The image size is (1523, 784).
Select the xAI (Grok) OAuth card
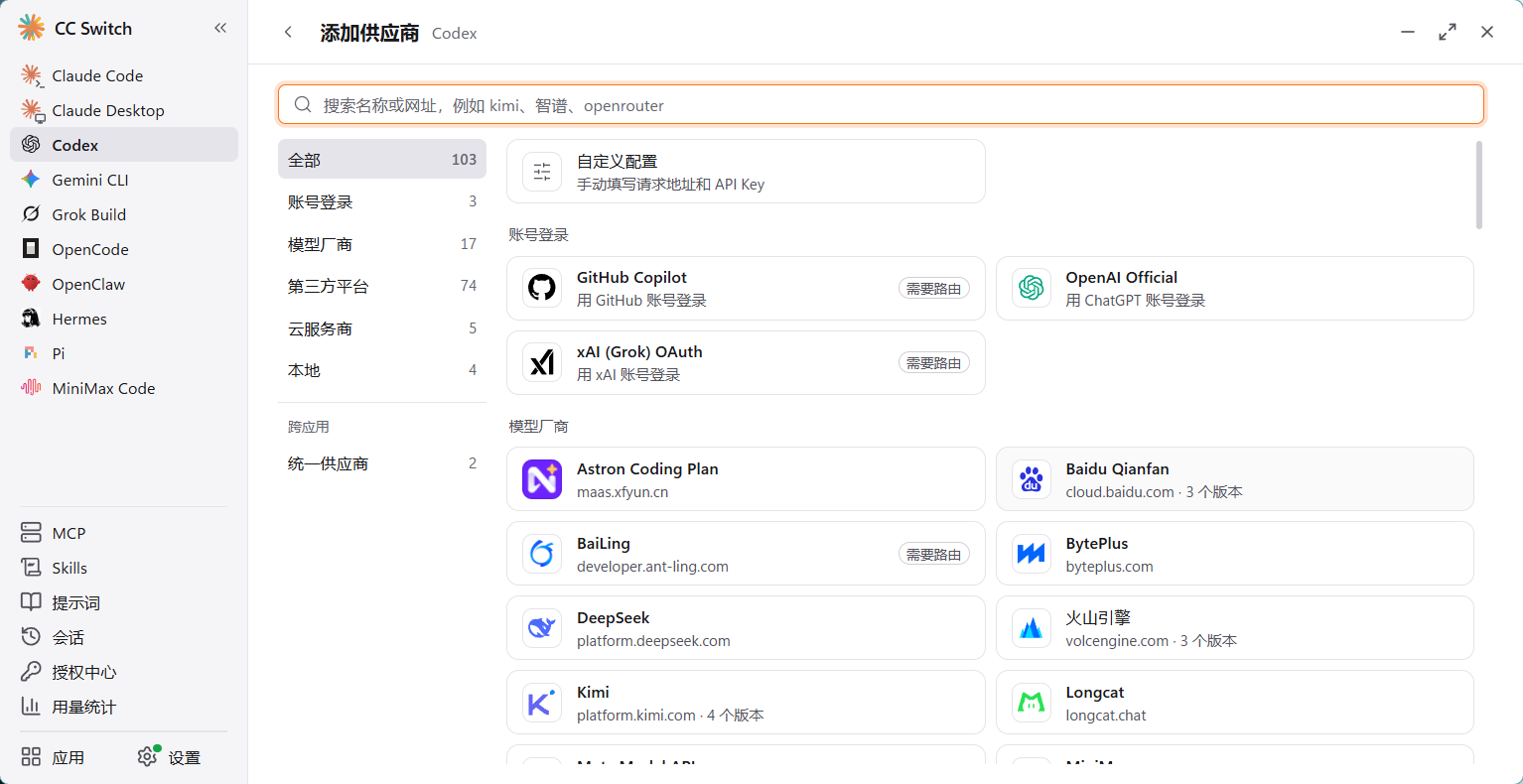746,362
